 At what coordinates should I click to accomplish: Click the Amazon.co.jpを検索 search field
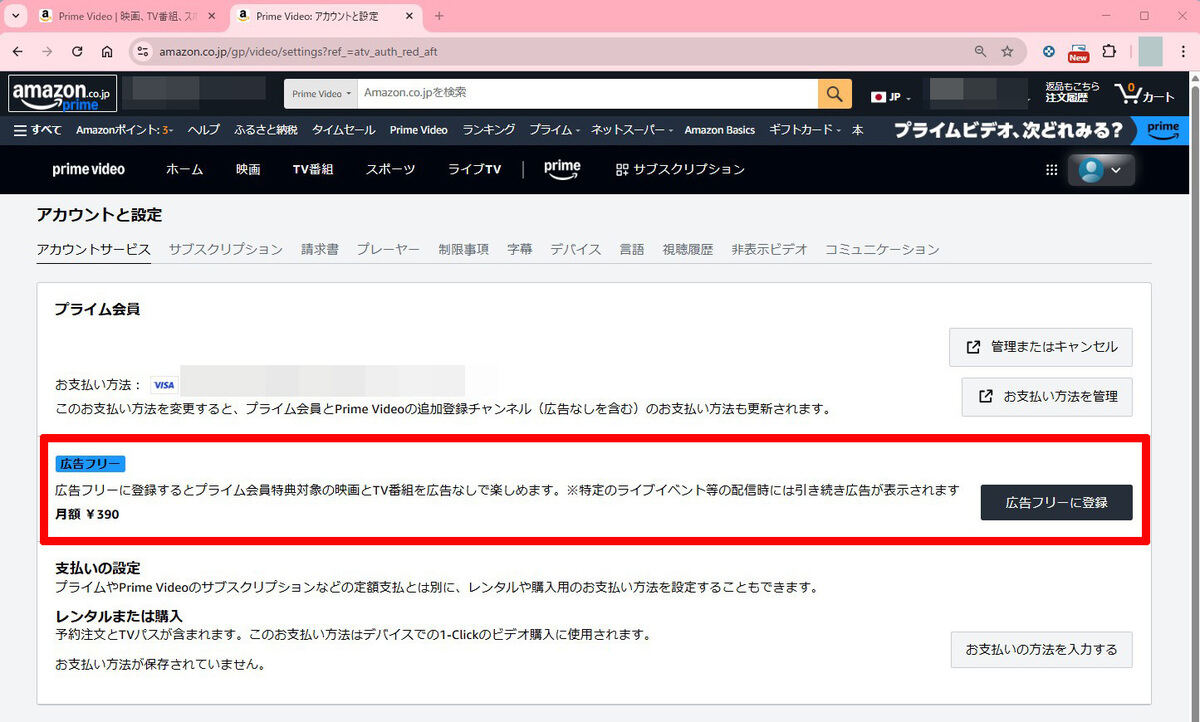(588, 94)
